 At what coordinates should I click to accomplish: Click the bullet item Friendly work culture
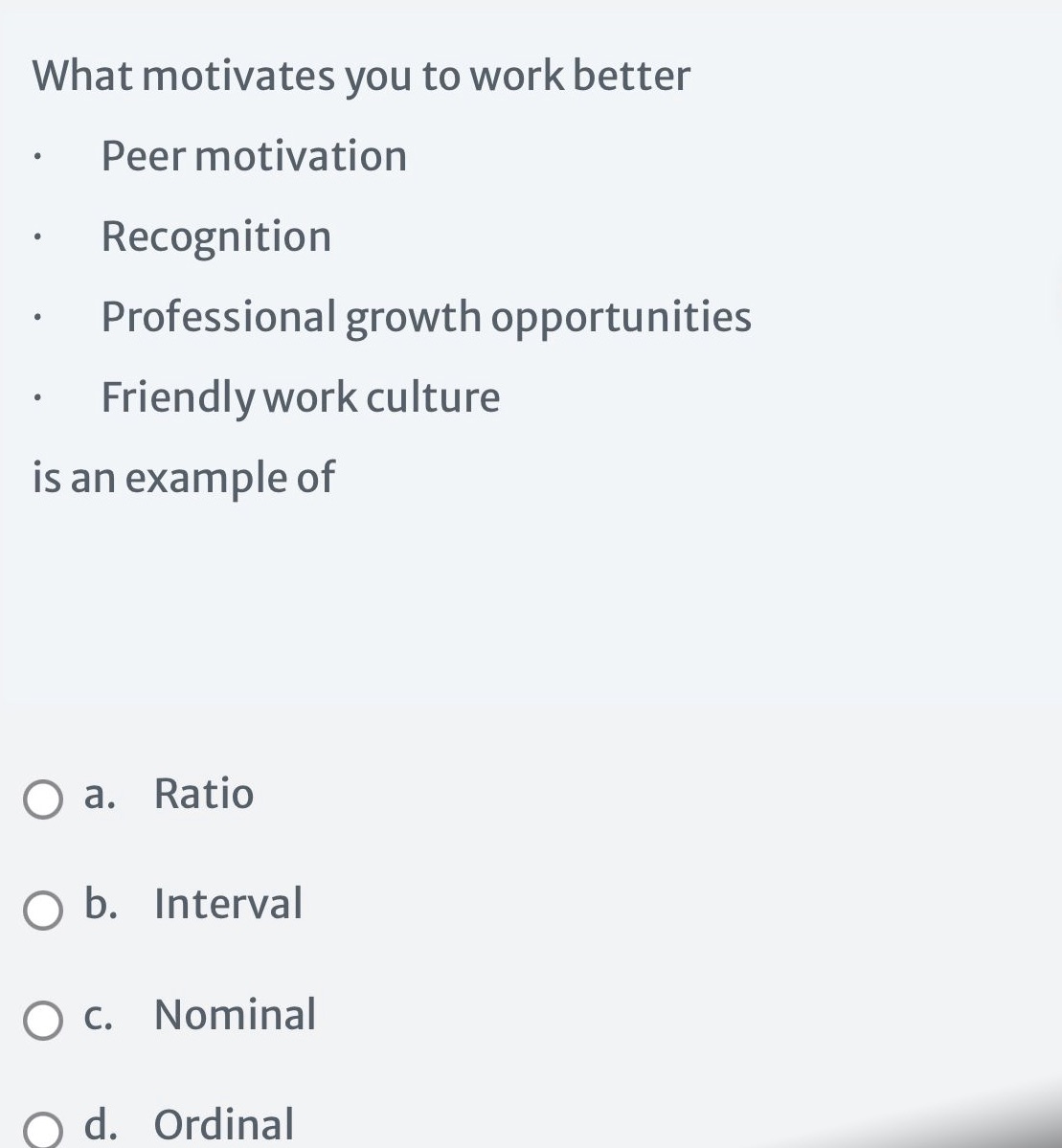coord(301,396)
